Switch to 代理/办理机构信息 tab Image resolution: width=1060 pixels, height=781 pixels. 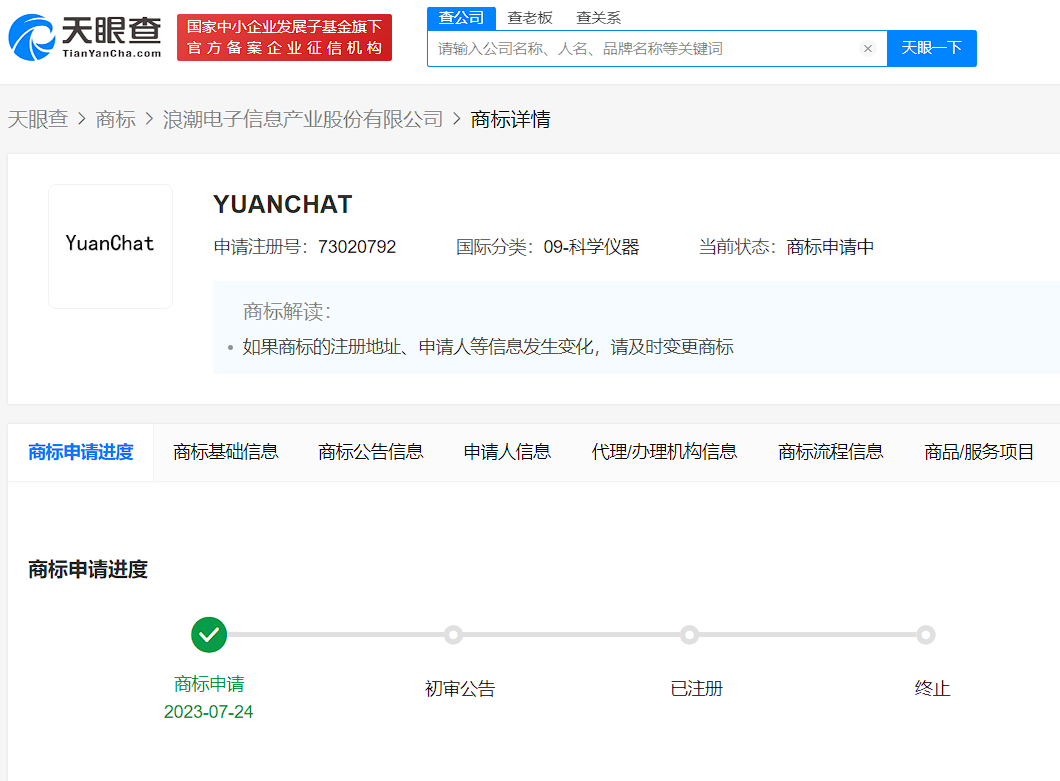coord(664,452)
